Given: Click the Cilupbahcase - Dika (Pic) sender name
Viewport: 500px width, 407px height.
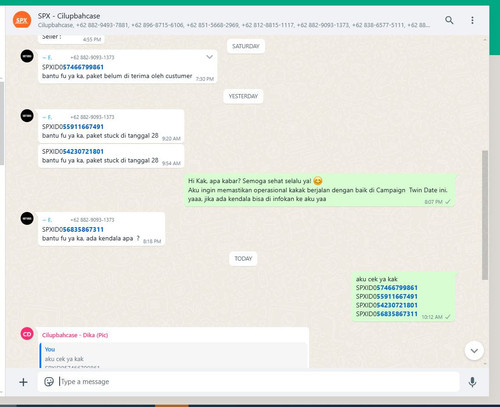Looking at the screenshot, I should [x=75, y=335].
